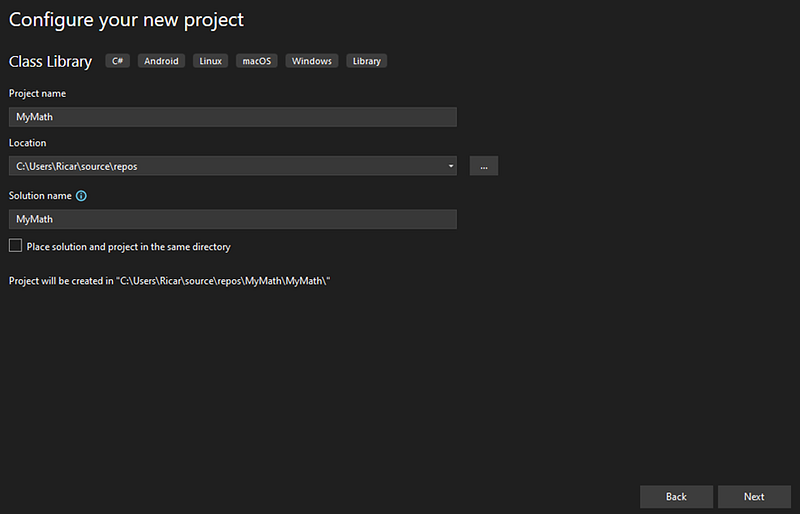Viewport: 800px width, 514px height.
Task: Click the 'Configure your new project' title
Action: (x=126, y=20)
